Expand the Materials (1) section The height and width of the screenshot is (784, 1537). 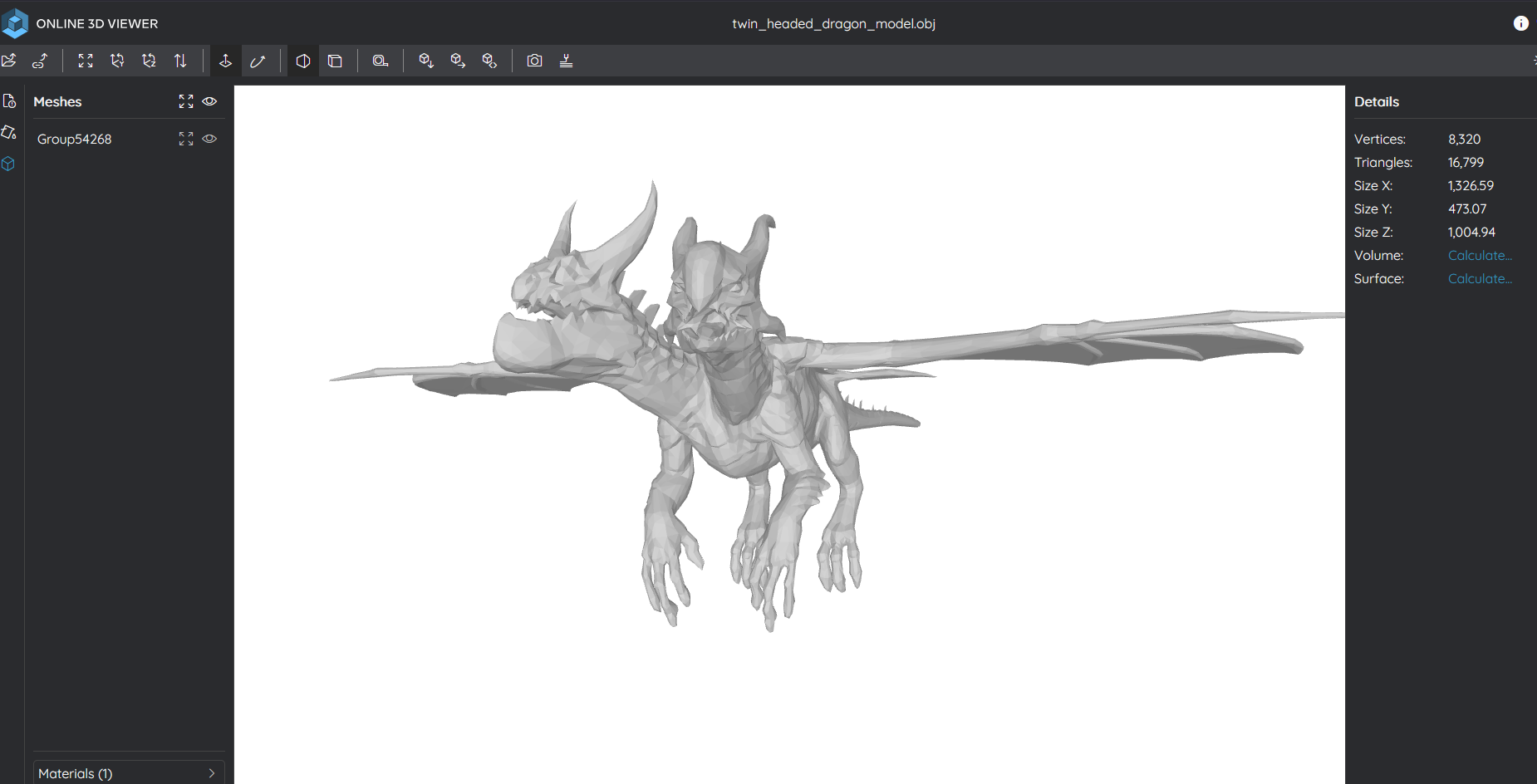click(129, 773)
